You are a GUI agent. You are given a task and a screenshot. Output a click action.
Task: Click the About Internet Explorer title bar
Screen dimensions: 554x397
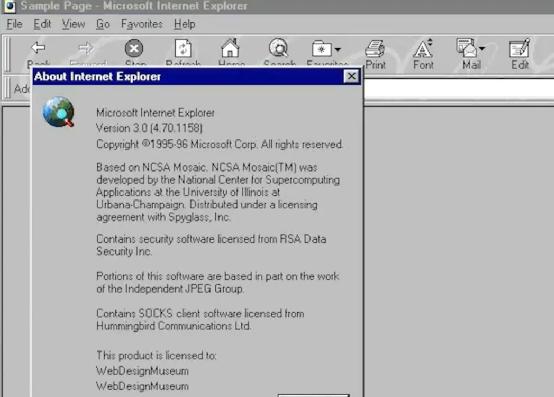tap(197, 77)
